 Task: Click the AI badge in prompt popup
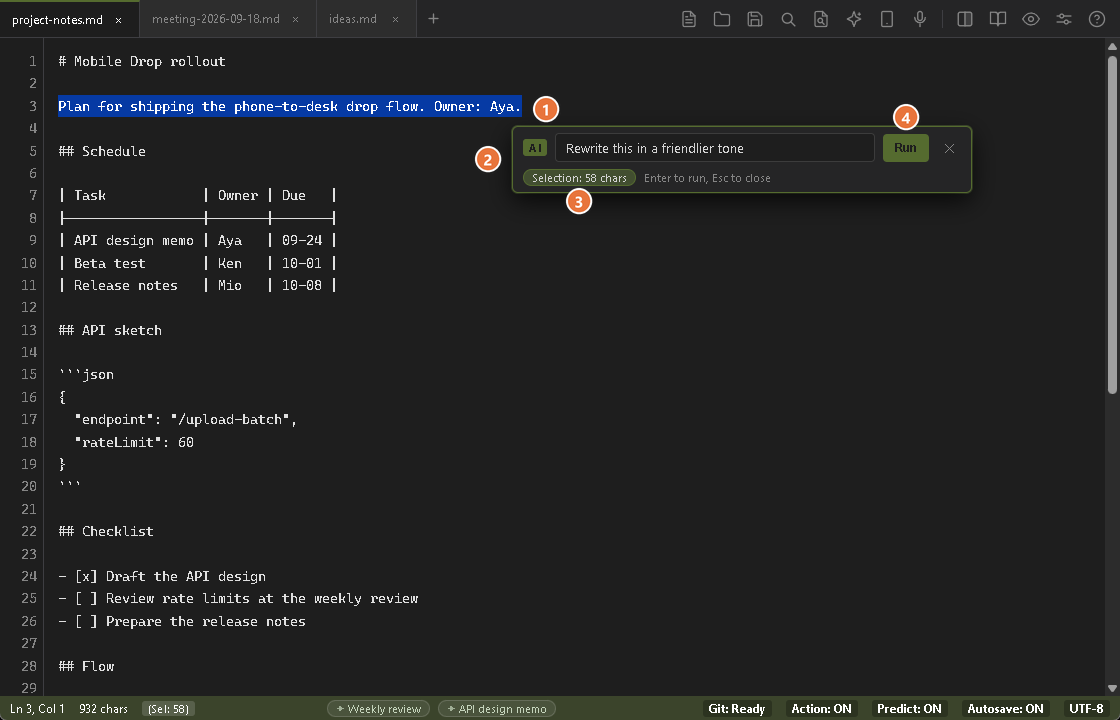534,148
